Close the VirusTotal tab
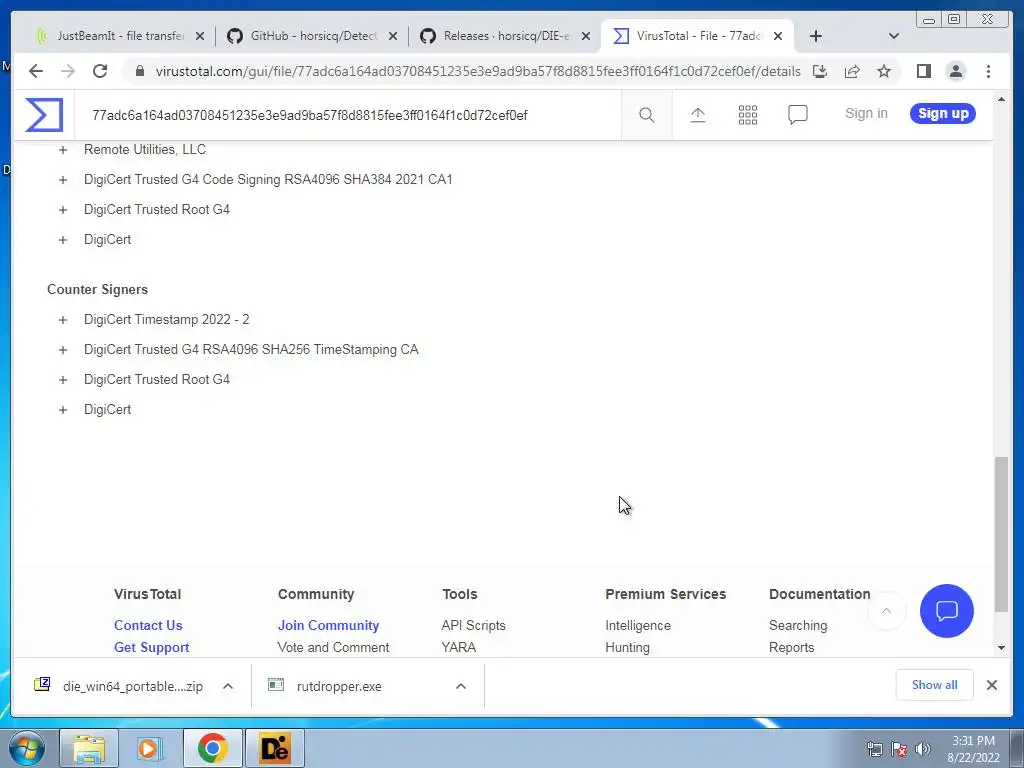Image resolution: width=1024 pixels, height=768 pixels. 778,37
